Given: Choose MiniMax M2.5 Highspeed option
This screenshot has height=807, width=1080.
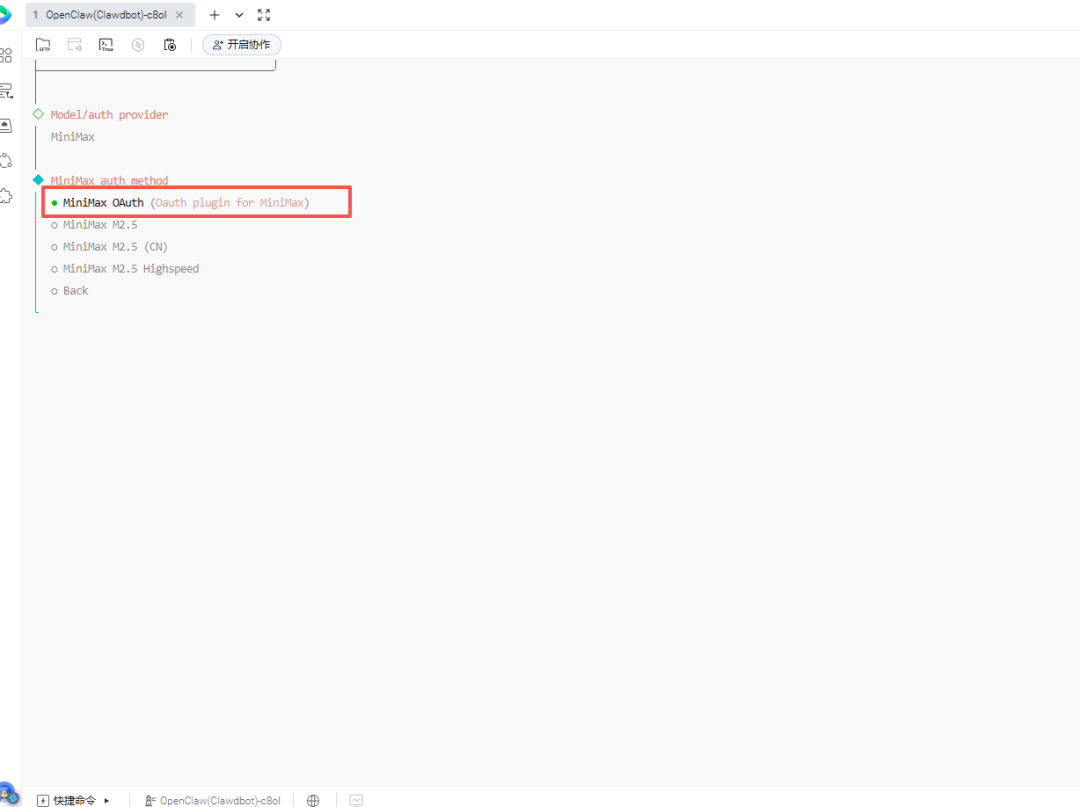Looking at the screenshot, I should (125, 269).
